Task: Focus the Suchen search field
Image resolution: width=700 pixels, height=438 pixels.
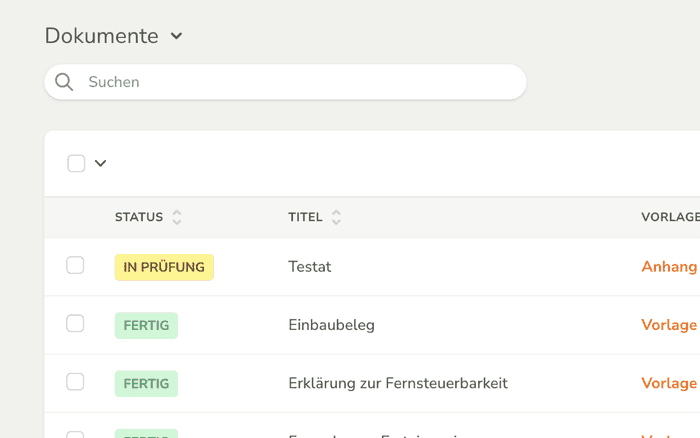Action: coord(285,82)
